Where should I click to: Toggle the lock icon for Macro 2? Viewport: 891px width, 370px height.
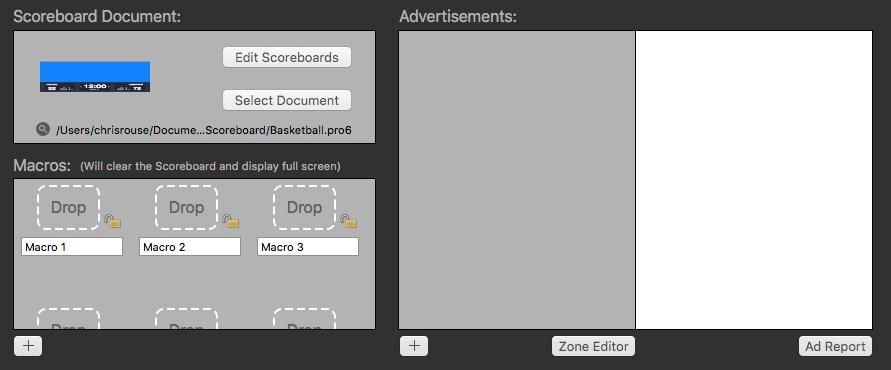click(231, 221)
